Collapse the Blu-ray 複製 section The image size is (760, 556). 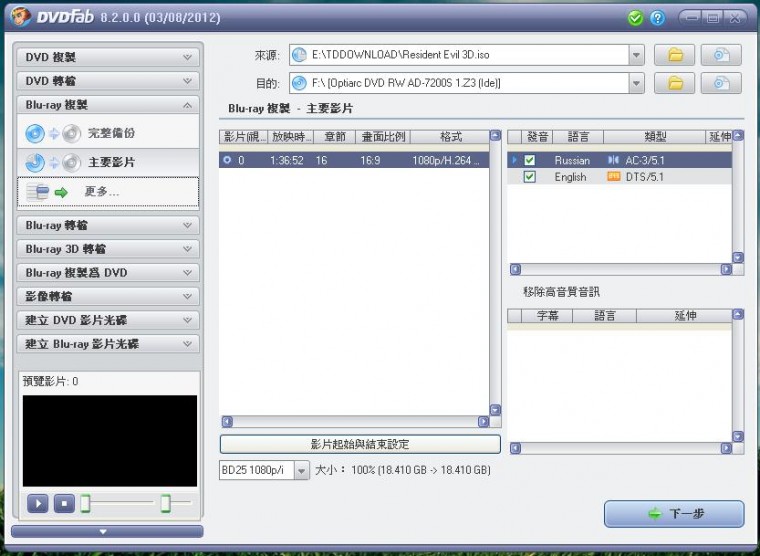108,105
